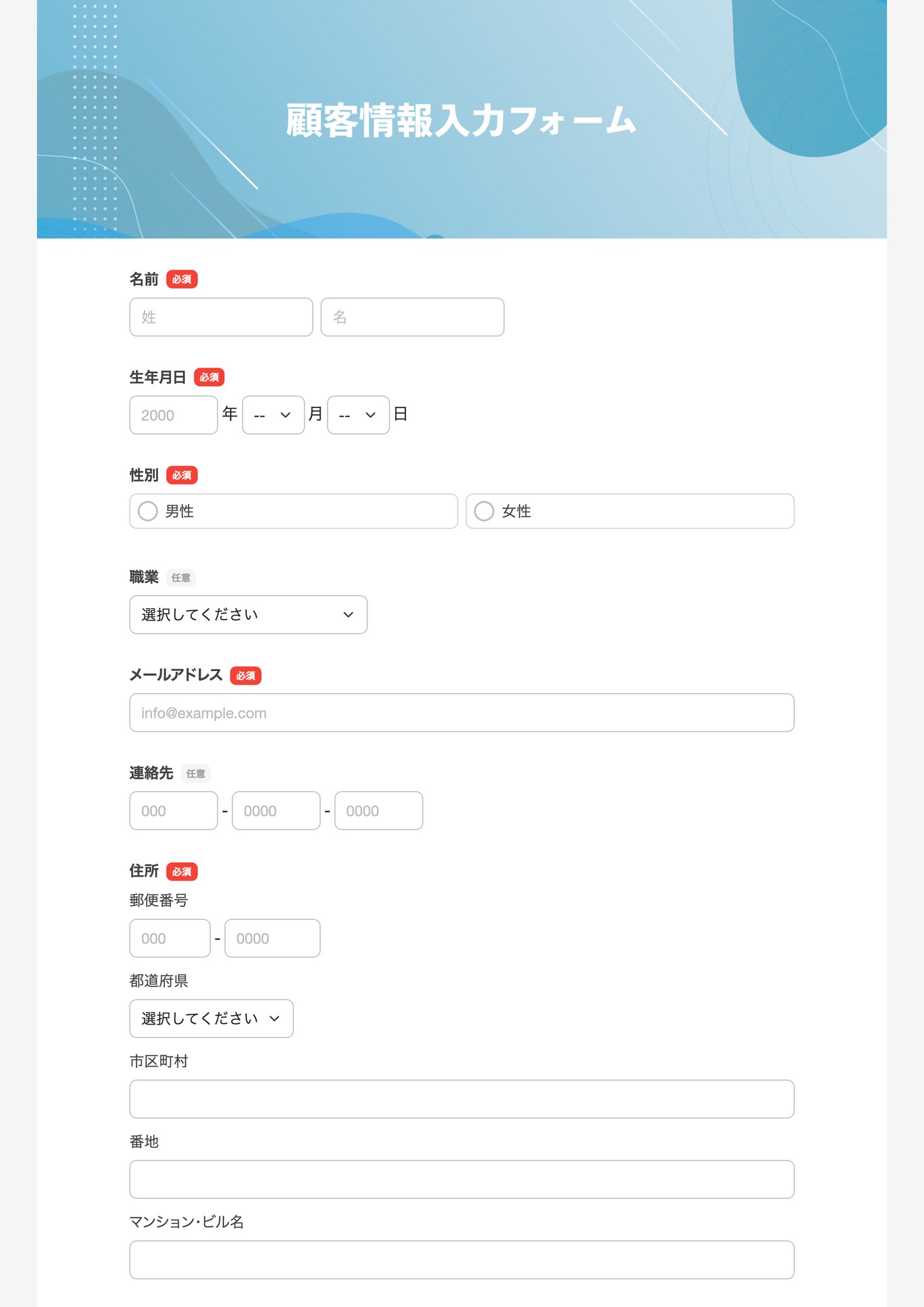Click the first 郵便番号 field
The height and width of the screenshot is (1307, 924).
tap(170, 938)
